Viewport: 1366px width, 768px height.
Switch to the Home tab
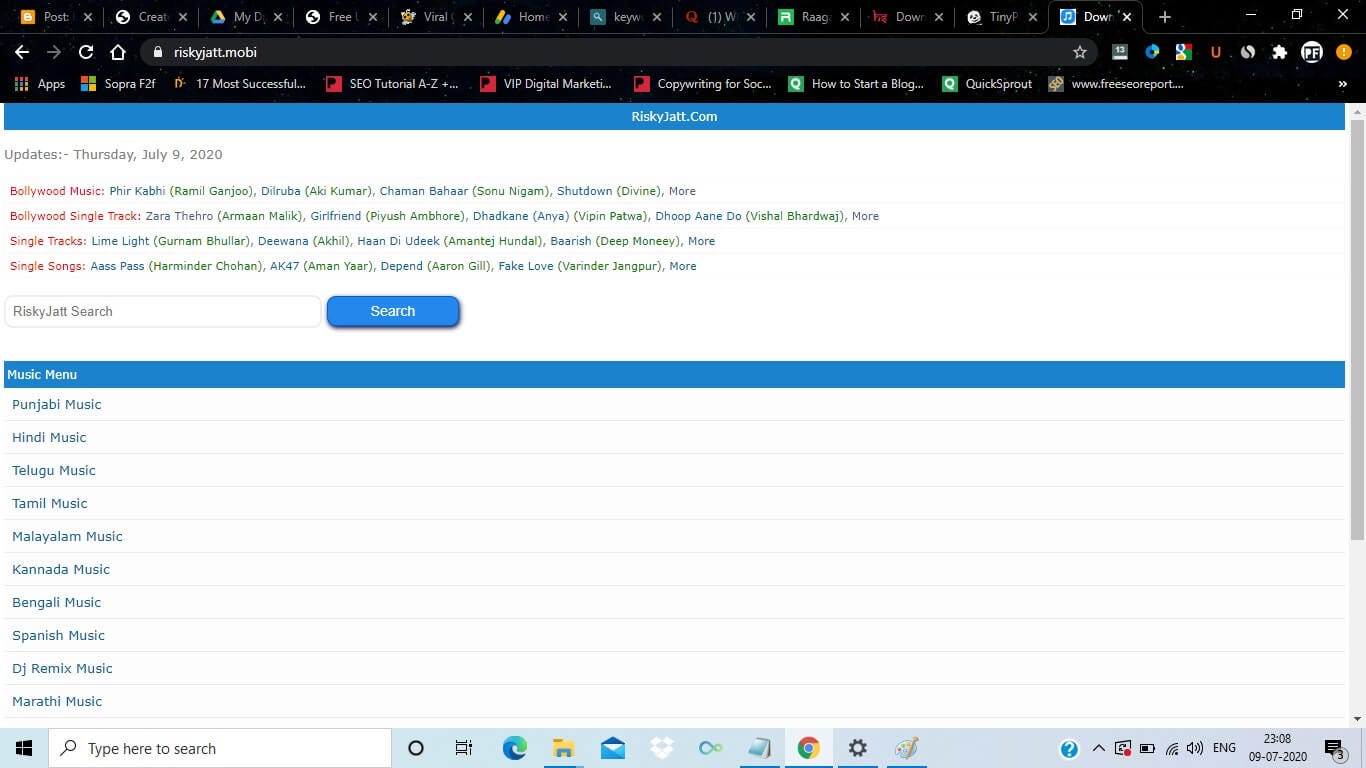[530, 17]
